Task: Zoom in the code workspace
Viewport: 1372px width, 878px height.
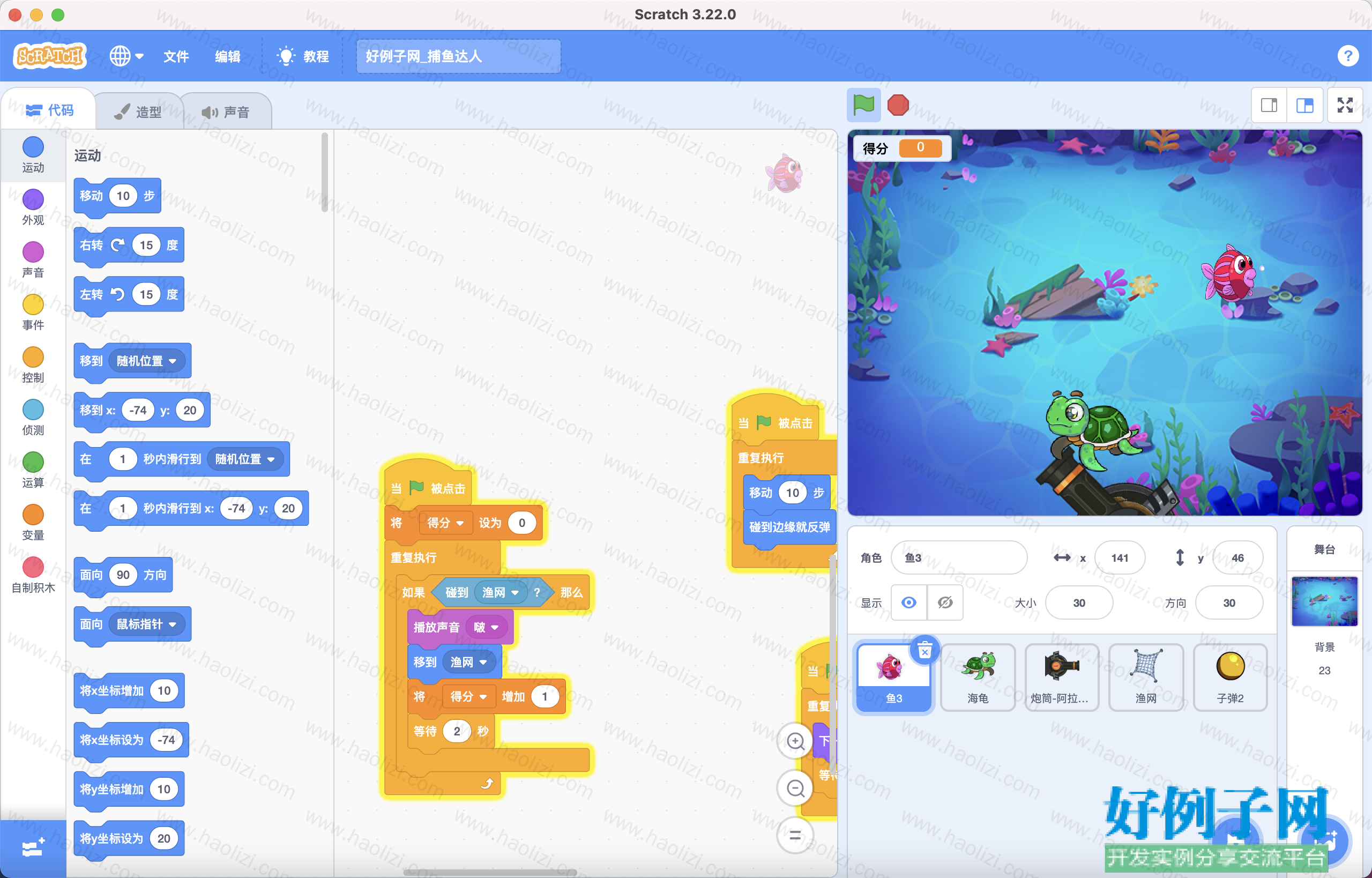Action: 795,741
